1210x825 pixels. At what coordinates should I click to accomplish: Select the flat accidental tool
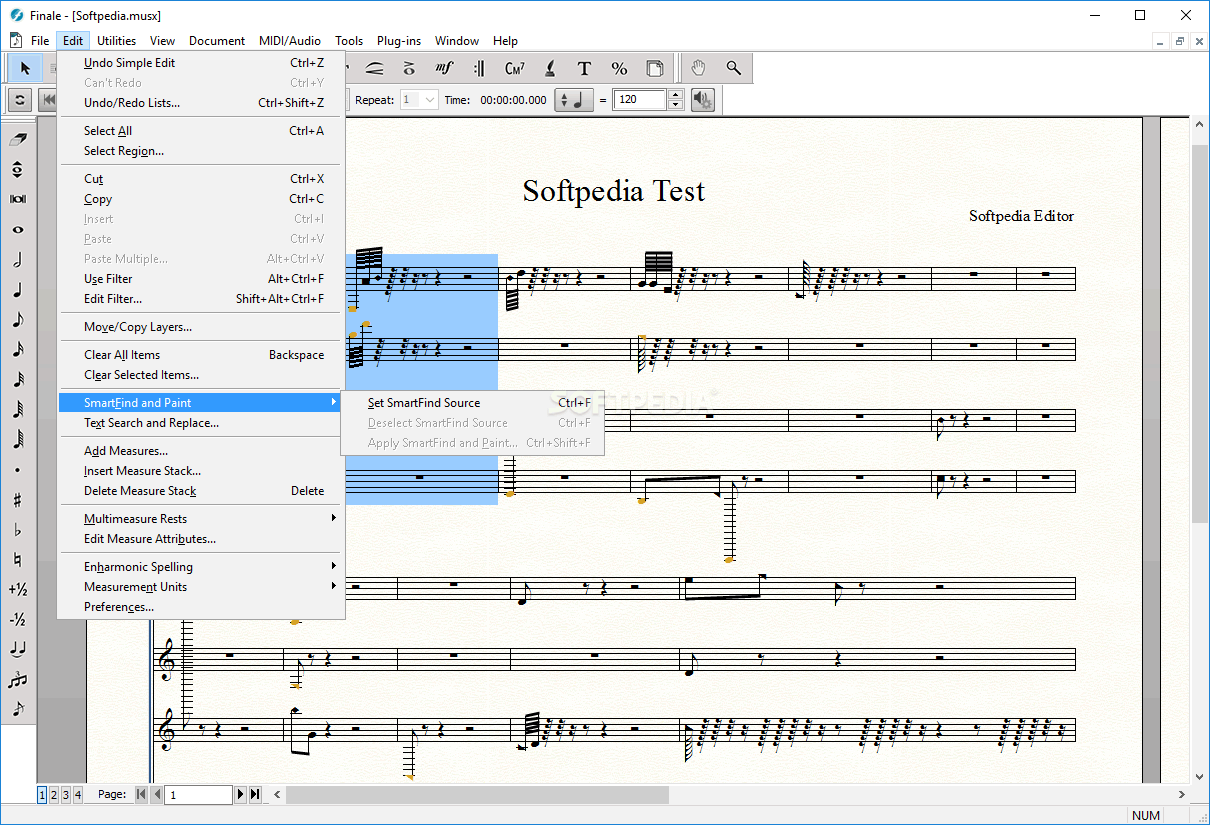point(17,530)
